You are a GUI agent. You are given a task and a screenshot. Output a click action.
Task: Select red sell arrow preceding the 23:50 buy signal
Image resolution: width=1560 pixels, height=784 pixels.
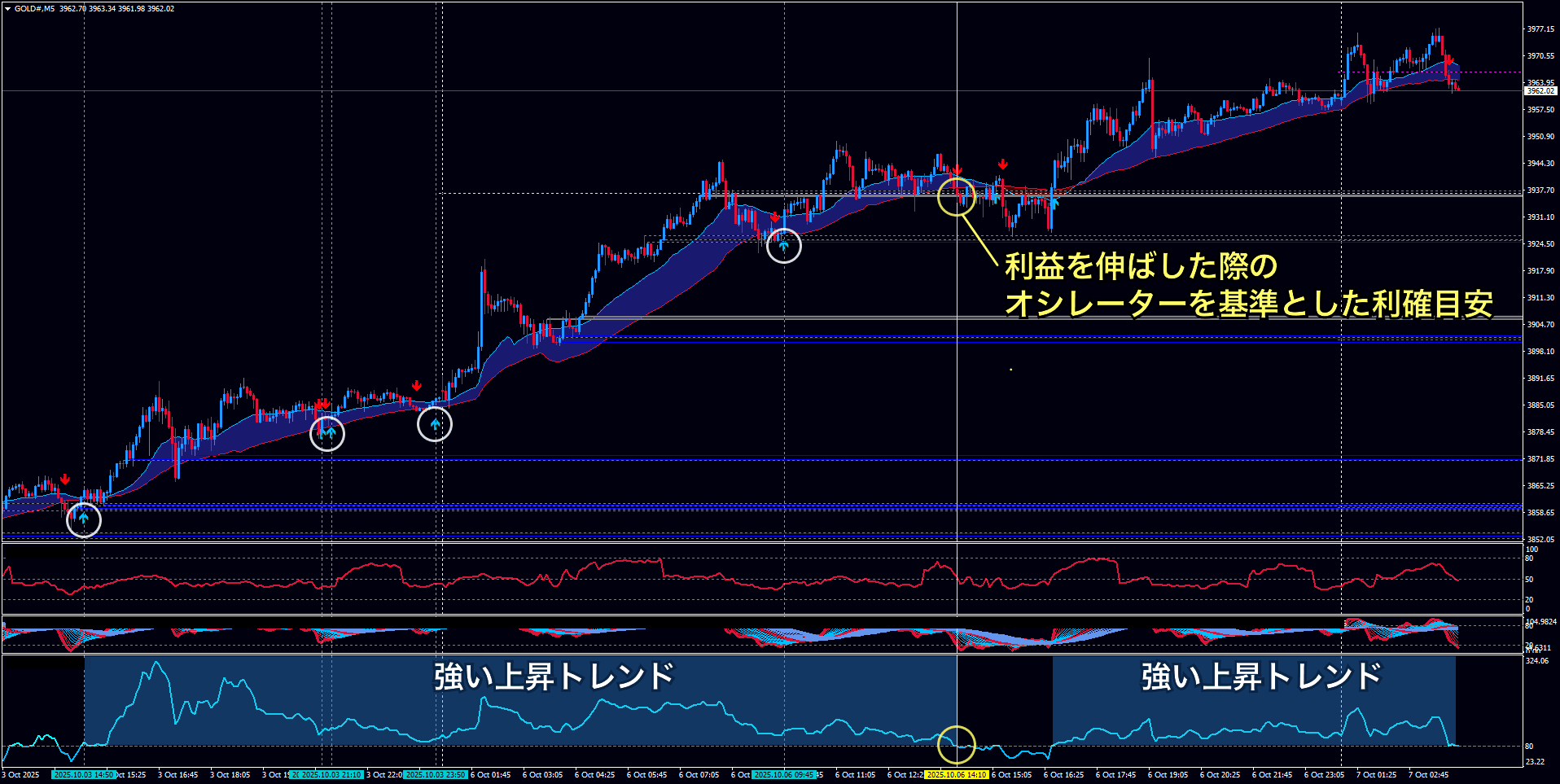(x=417, y=386)
